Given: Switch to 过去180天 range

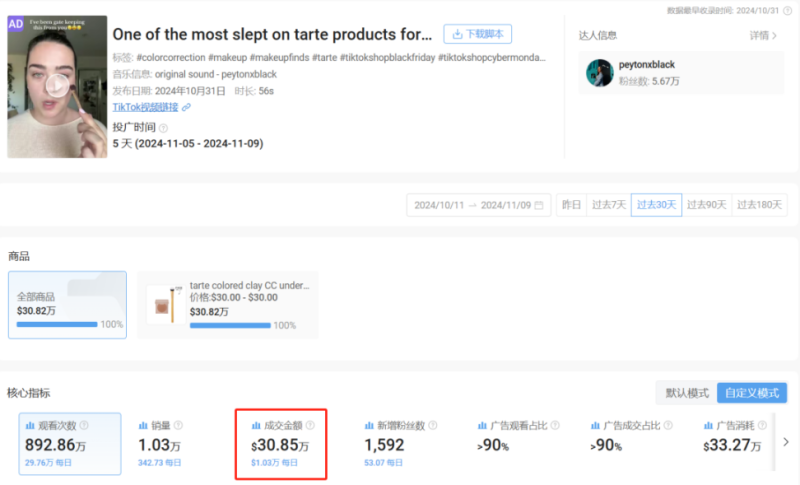Looking at the screenshot, I should (760, 205).
